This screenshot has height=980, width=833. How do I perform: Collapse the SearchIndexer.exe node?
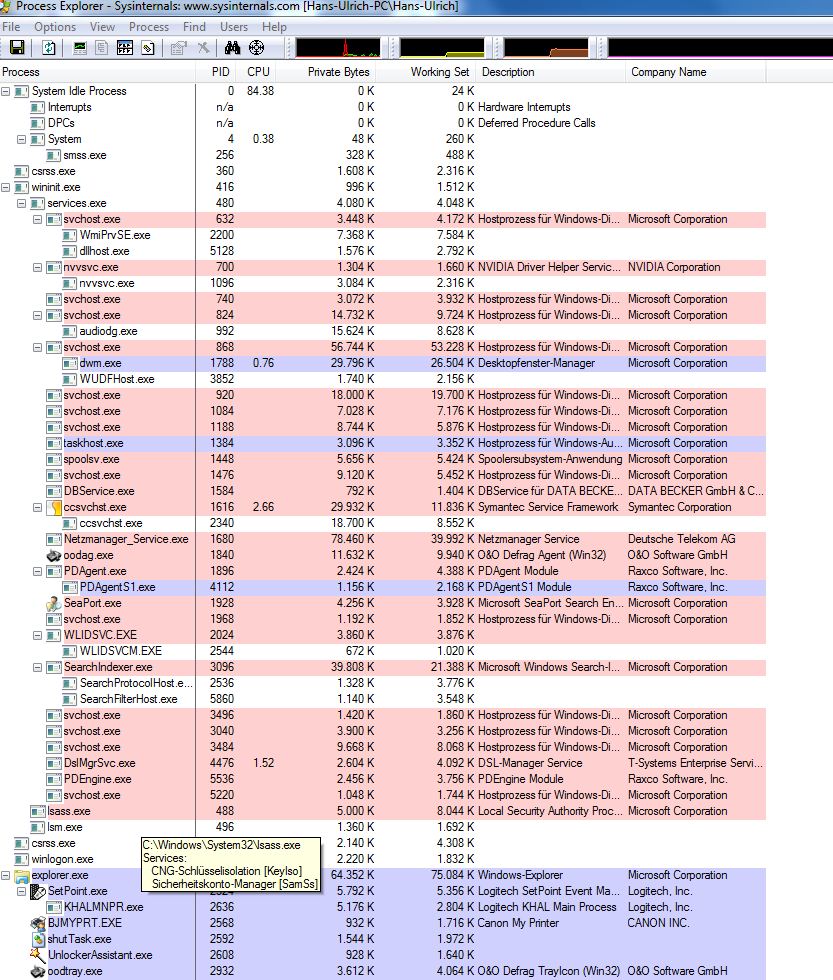[x=37, y=667]
